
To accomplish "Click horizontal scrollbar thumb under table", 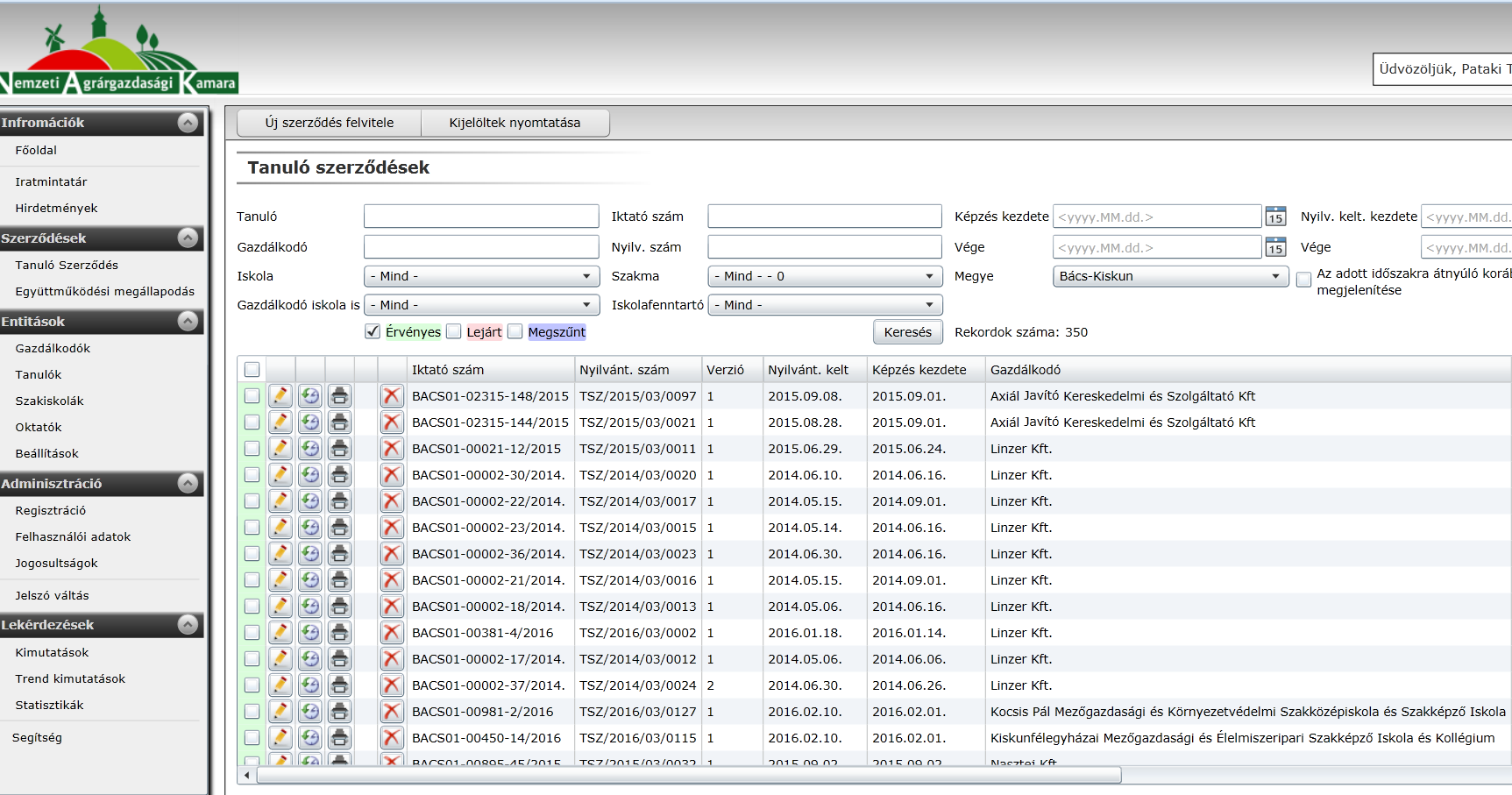I will 689,775.
